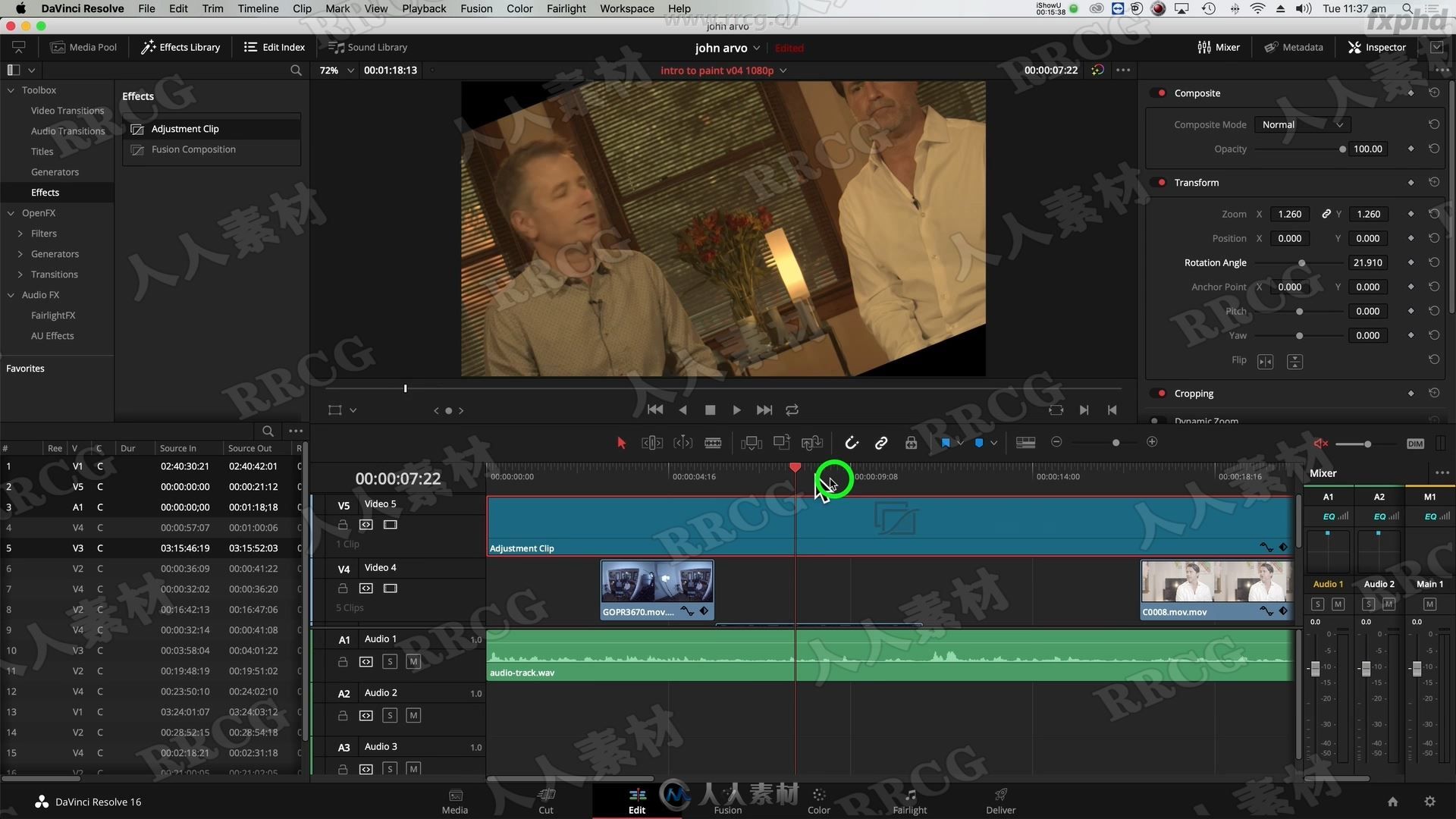
Task: Expand OpenFX Transitions item
Action: [x=20, y=275]
